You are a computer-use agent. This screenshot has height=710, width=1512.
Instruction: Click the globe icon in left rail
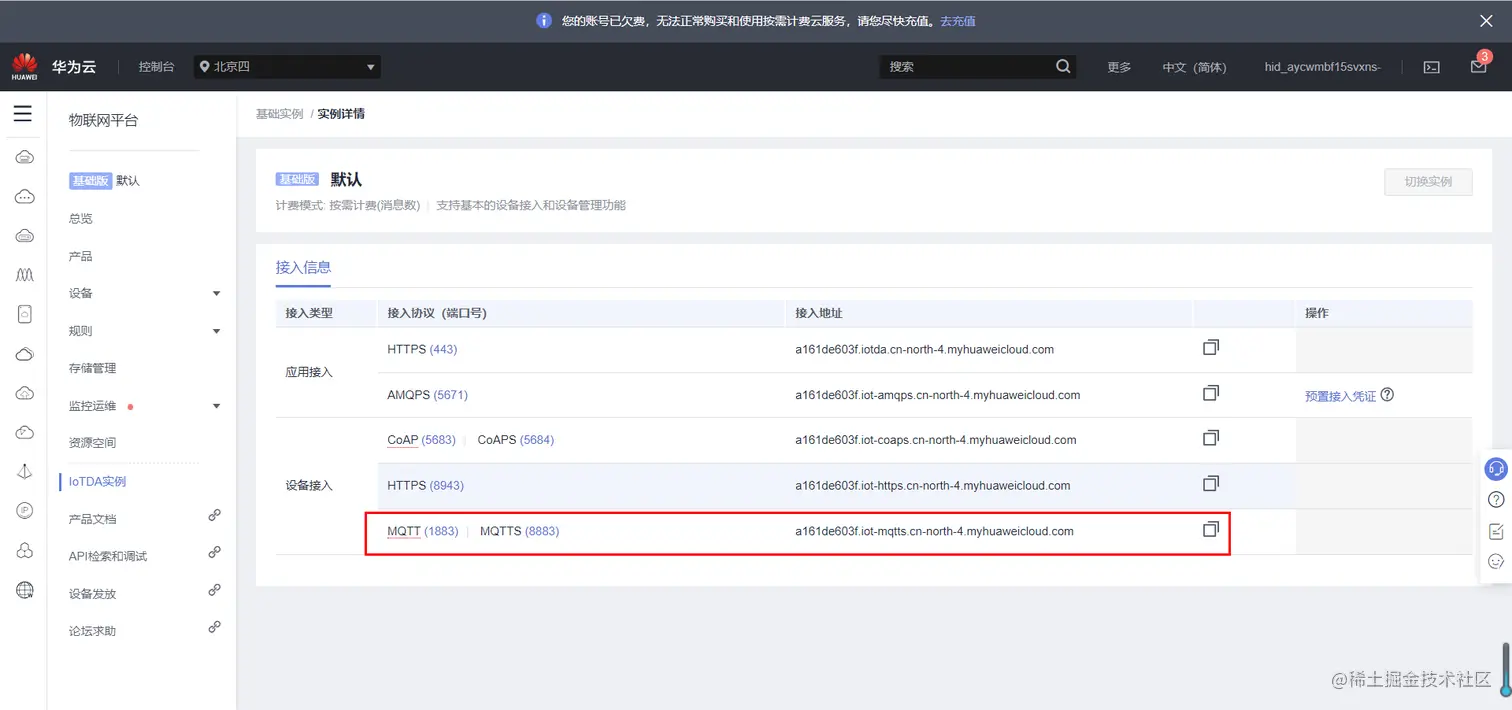pyautogui.click(x=25, y=590)
